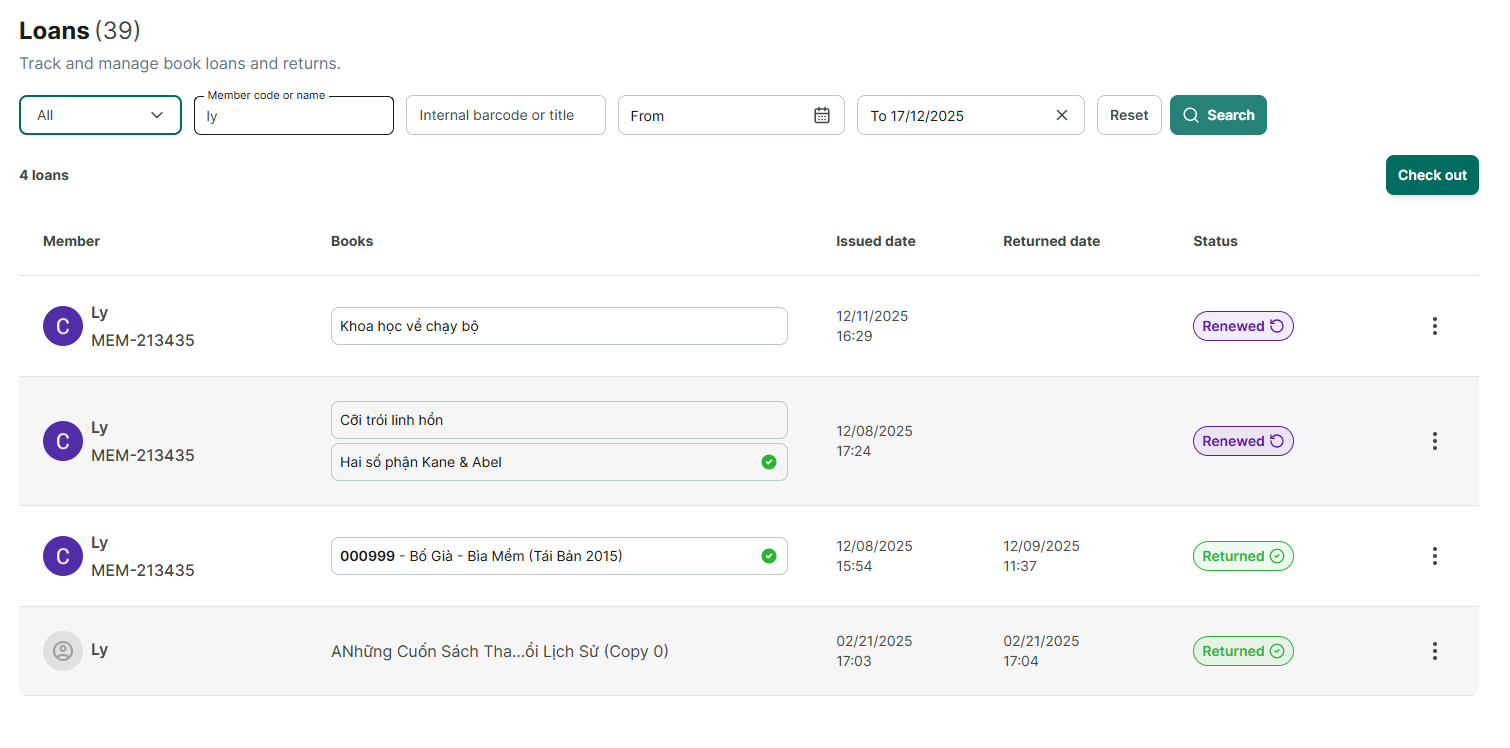Click the Returned date column header
The image size is (1510, 748).
pyautogui.click(x=1052, y=241)
